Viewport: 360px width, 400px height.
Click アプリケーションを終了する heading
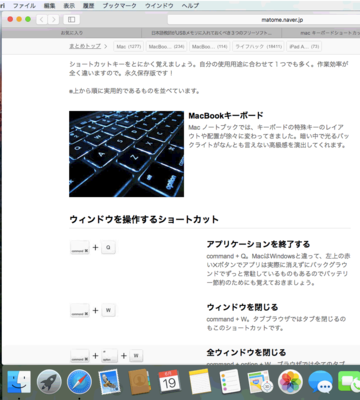pos(258,244)
